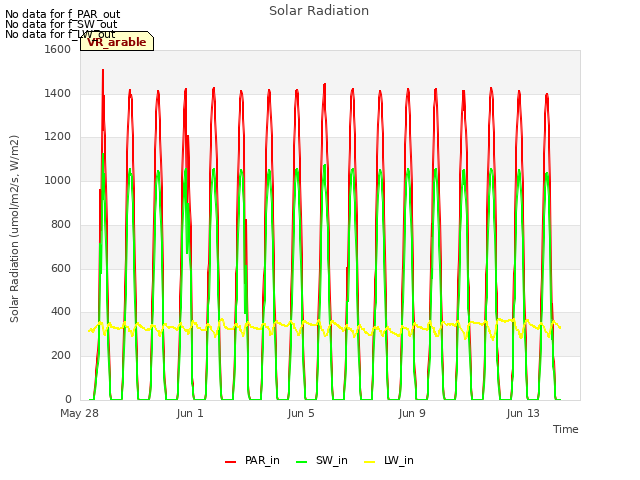Click the 400 y-axis tick label
640x480 pixels.
click(x=61, y=312)
